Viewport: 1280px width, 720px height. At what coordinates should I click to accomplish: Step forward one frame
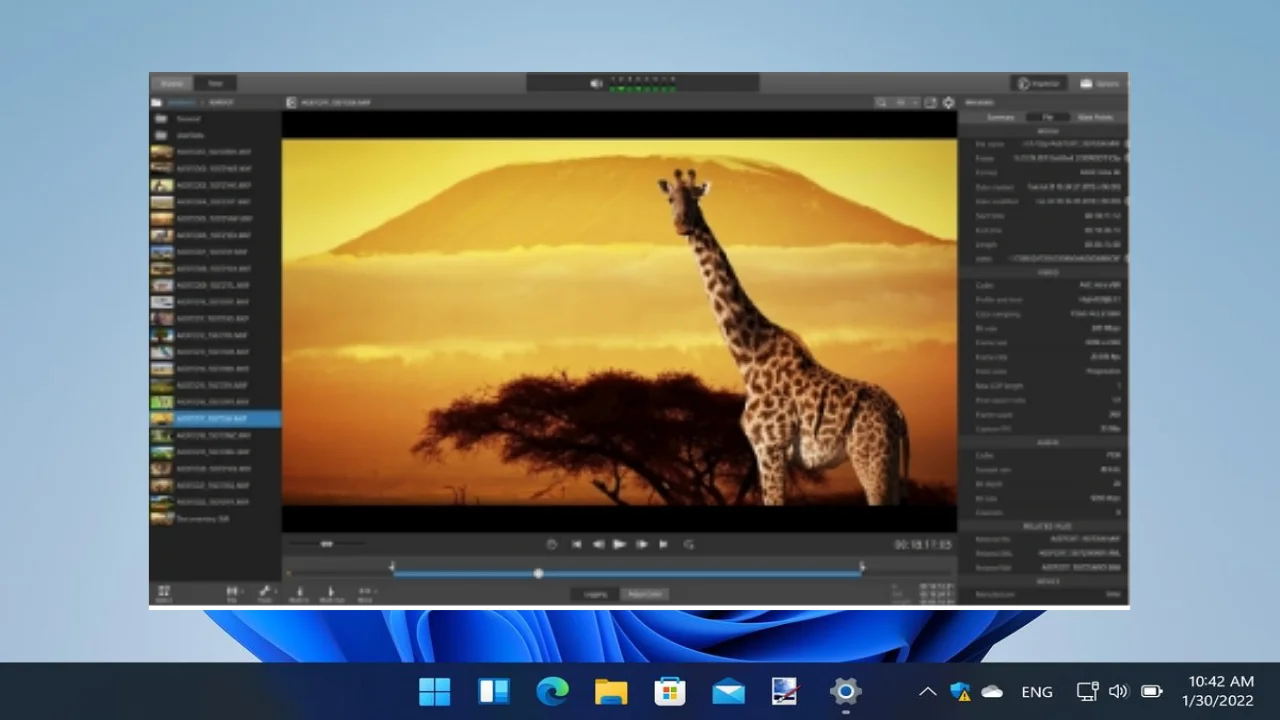(641, 544)
